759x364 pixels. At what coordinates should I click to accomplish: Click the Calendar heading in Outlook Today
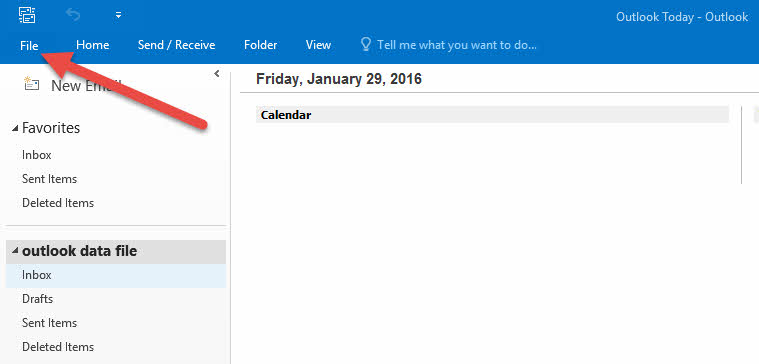click(286, 115)
